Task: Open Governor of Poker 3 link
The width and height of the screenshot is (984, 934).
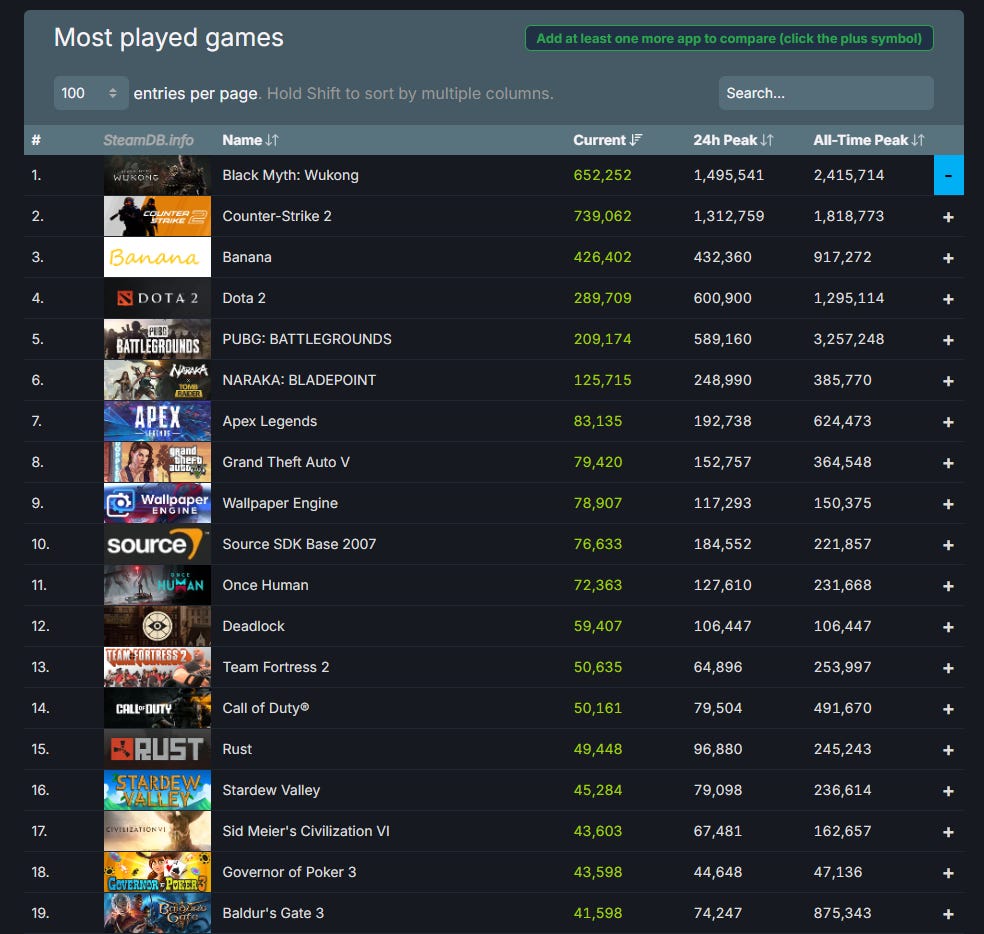Action: pos(289,872)
